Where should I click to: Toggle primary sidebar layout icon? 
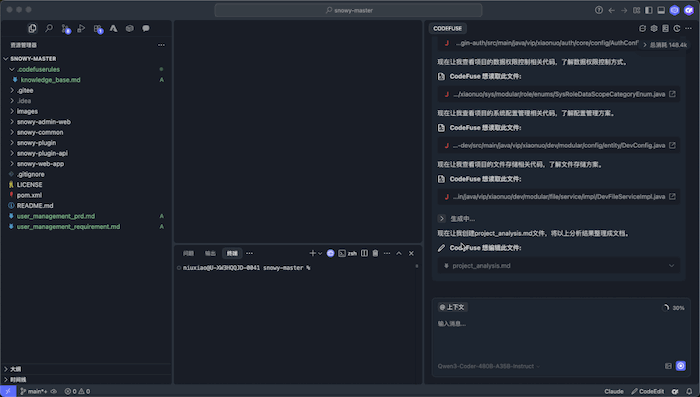pos(649,10)
